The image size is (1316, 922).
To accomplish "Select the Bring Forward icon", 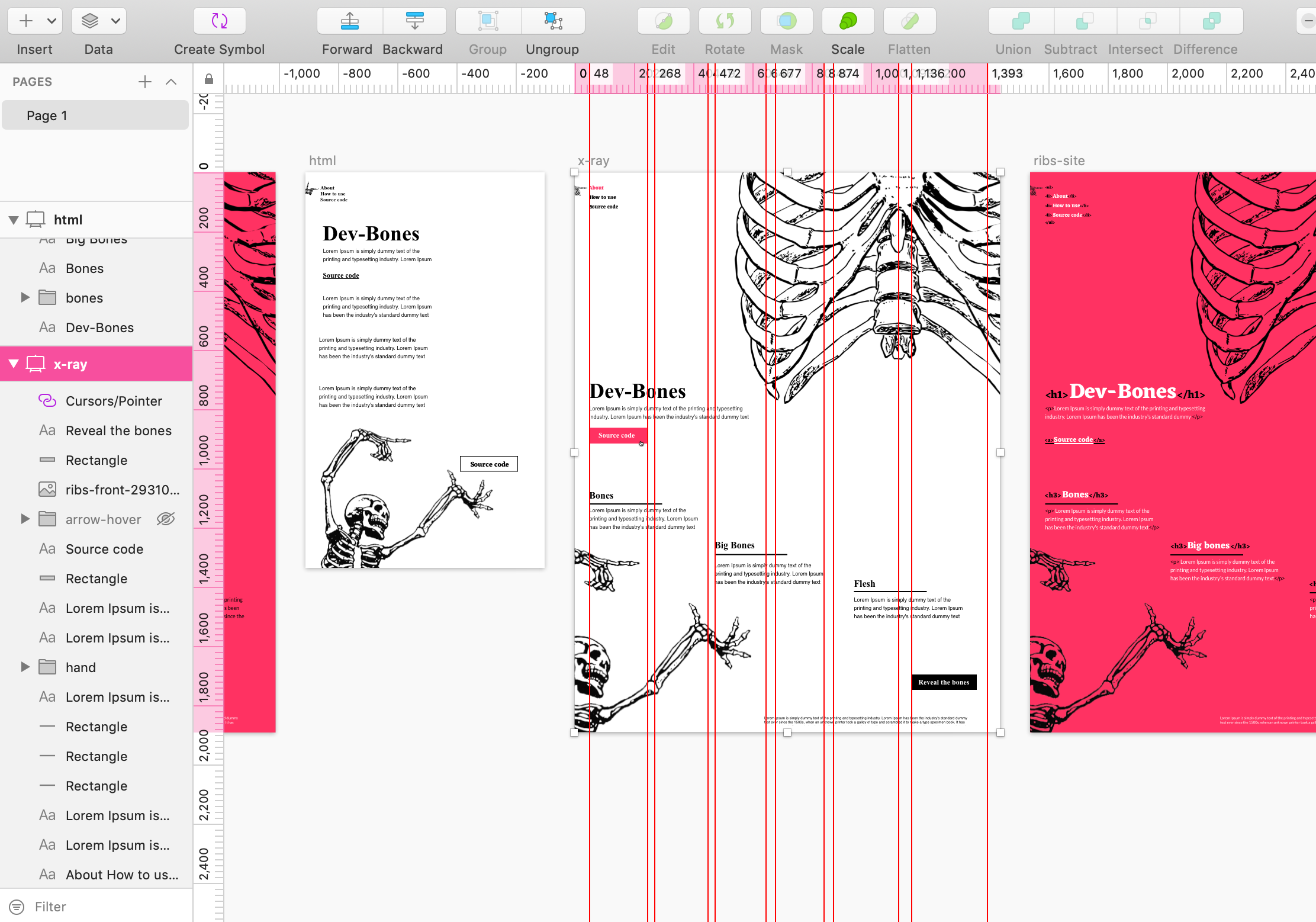I will click(349, 20).
